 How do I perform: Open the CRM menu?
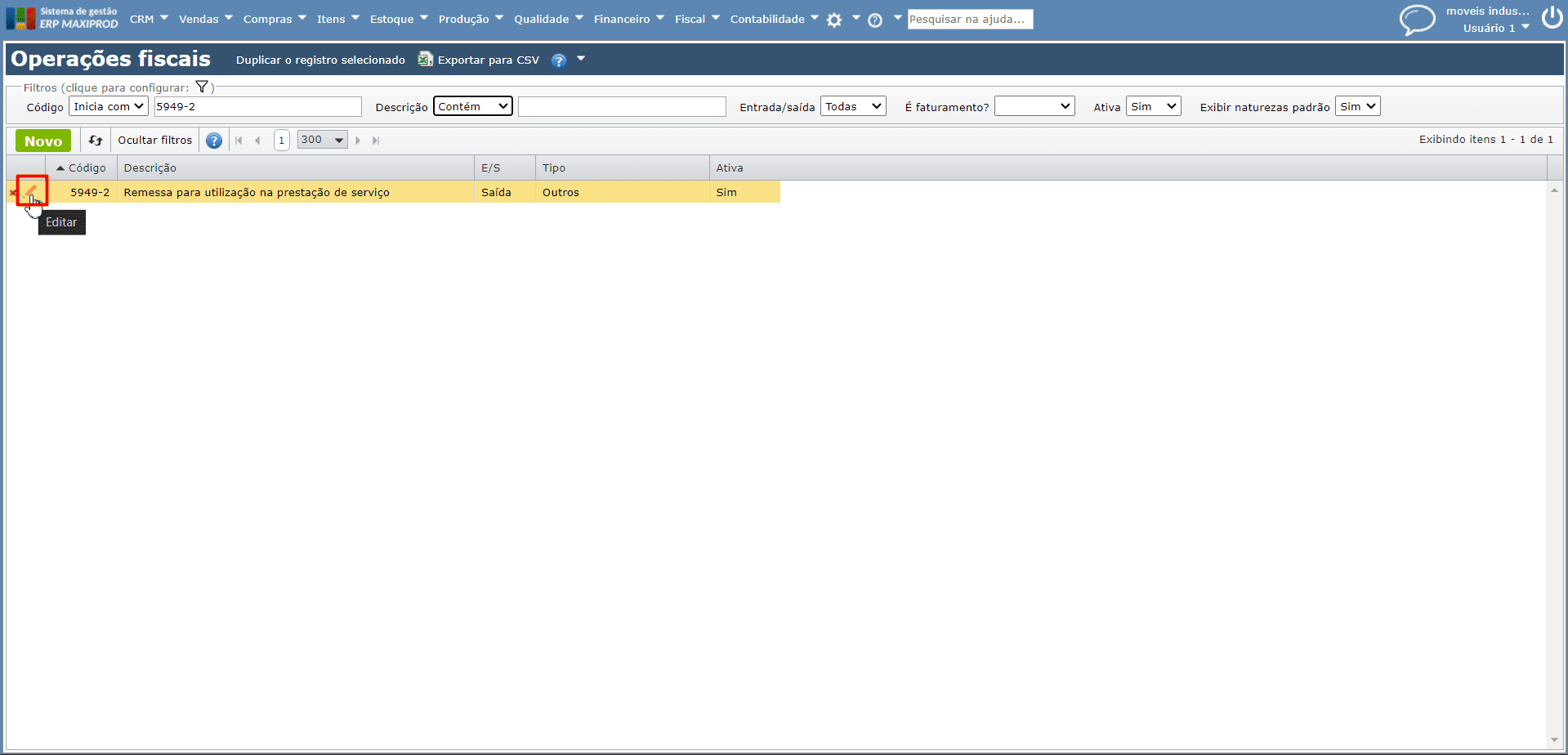coord(149,19)
